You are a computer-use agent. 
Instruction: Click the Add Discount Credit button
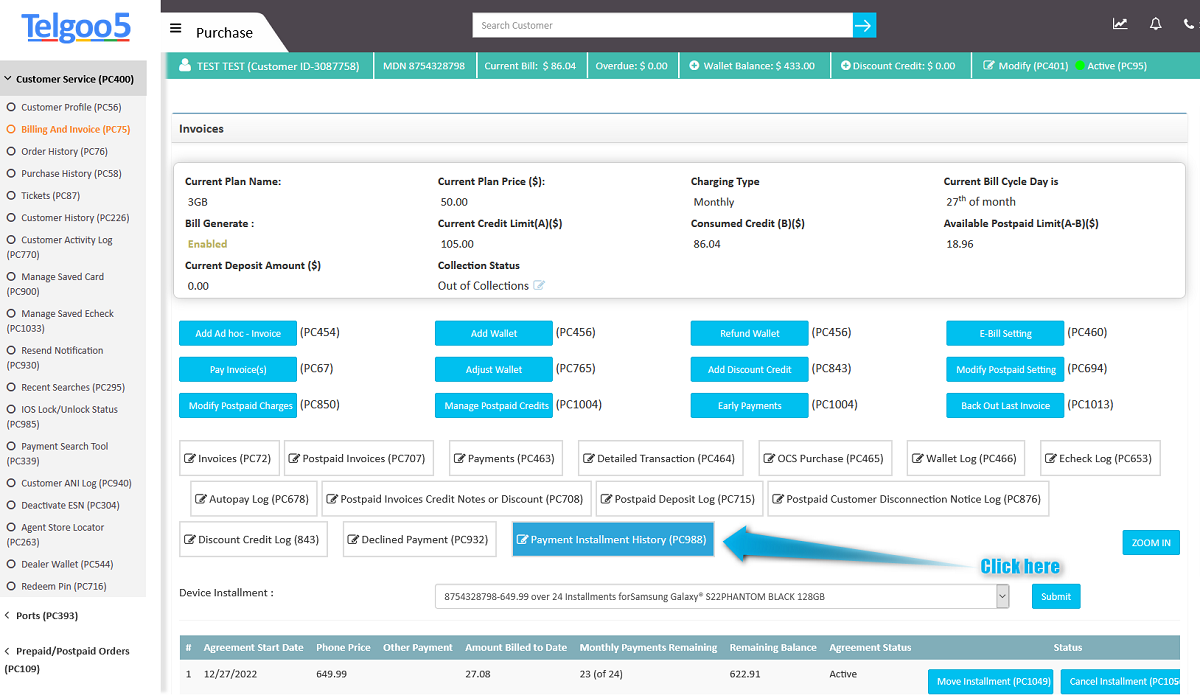point(750,369)
